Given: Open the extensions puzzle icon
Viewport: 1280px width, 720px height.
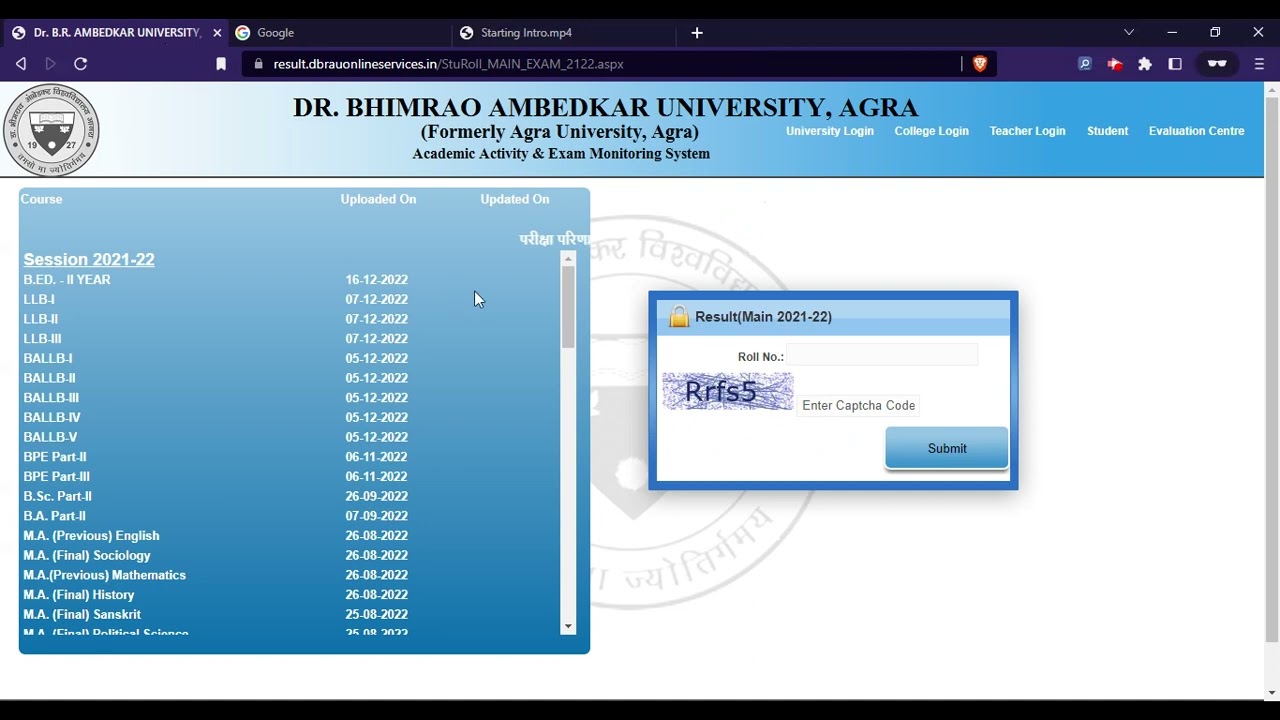Looking at the screenshot, I should (1145, 64).
